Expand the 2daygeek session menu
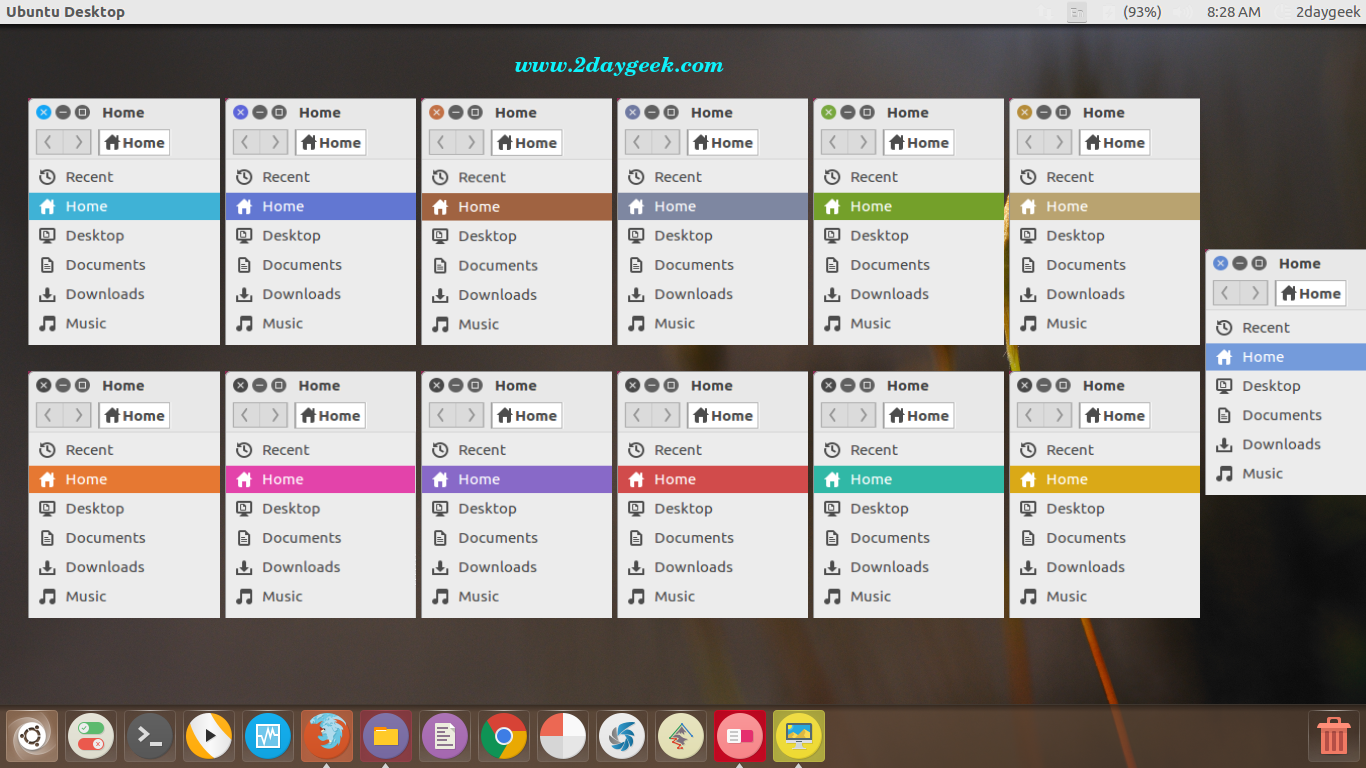Viewport: 1366px width, 768px height. pyautogui.click(x=1327, y=12)
